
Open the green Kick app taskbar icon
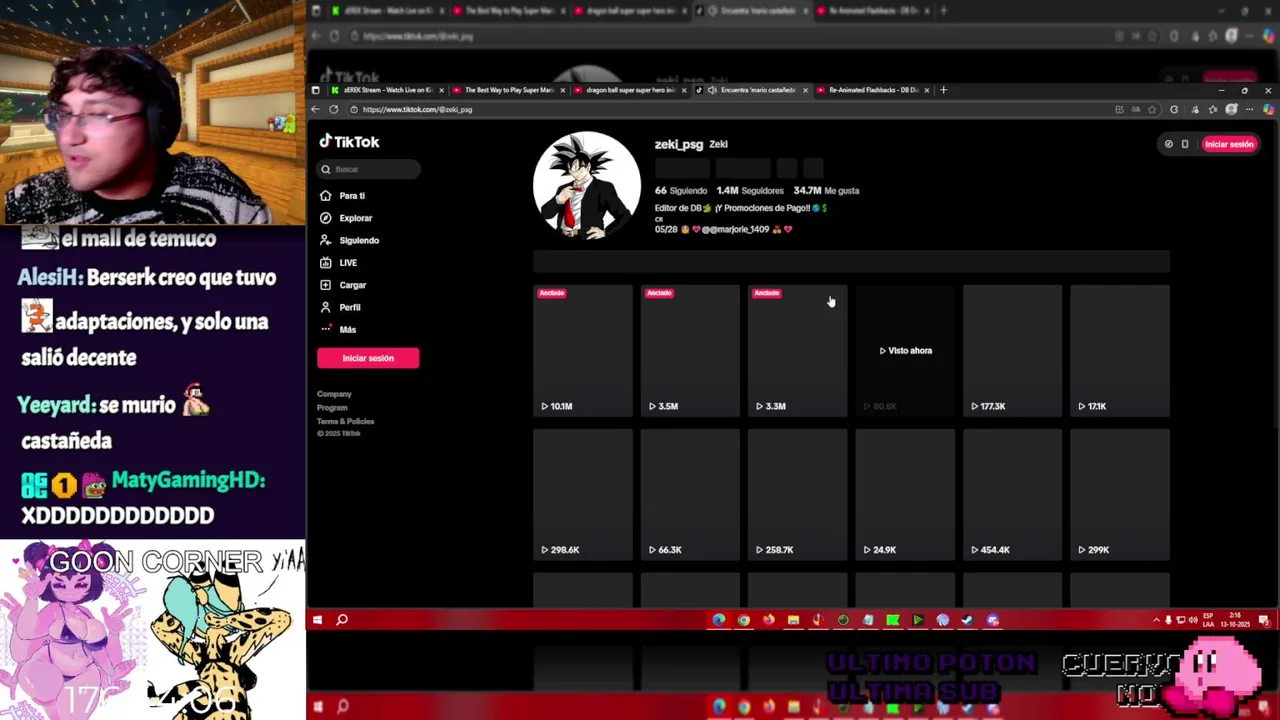[x=893, y=620]
